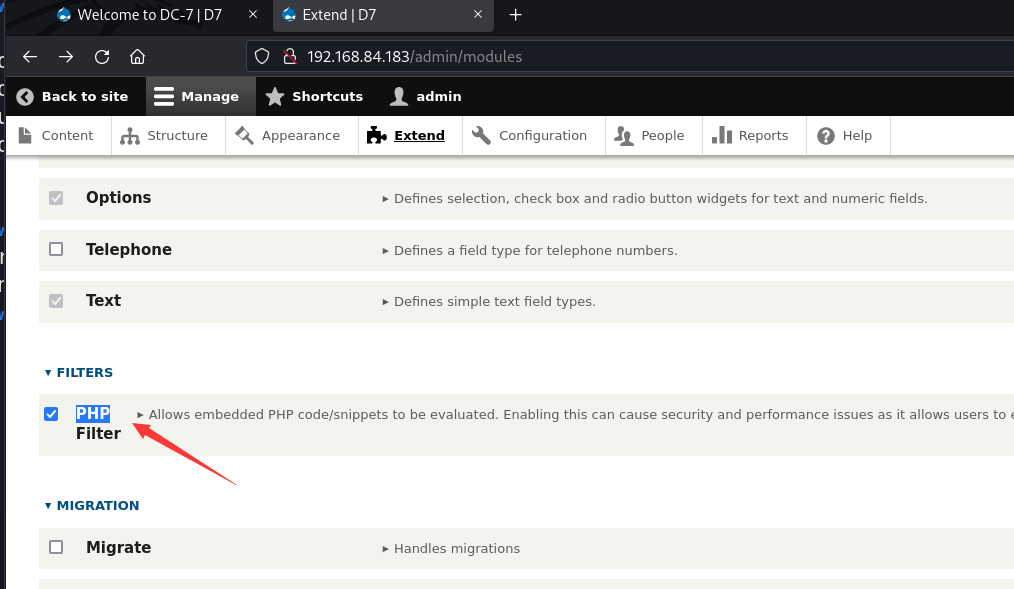Viewport: 1014px width, 589px height.
Task: Click the browser back arrow
Action: coord(30,57)
